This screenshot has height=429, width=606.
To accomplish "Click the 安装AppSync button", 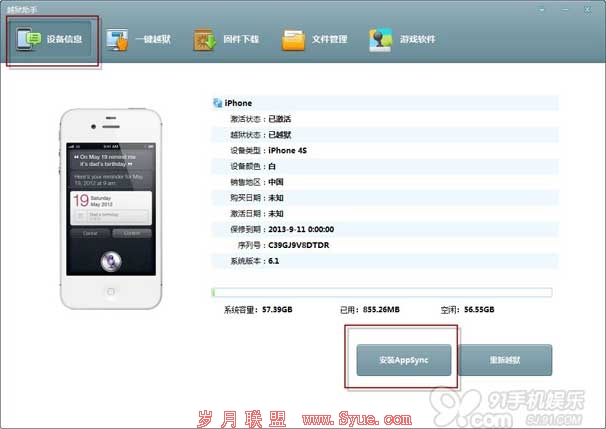I will coord(403,360).
